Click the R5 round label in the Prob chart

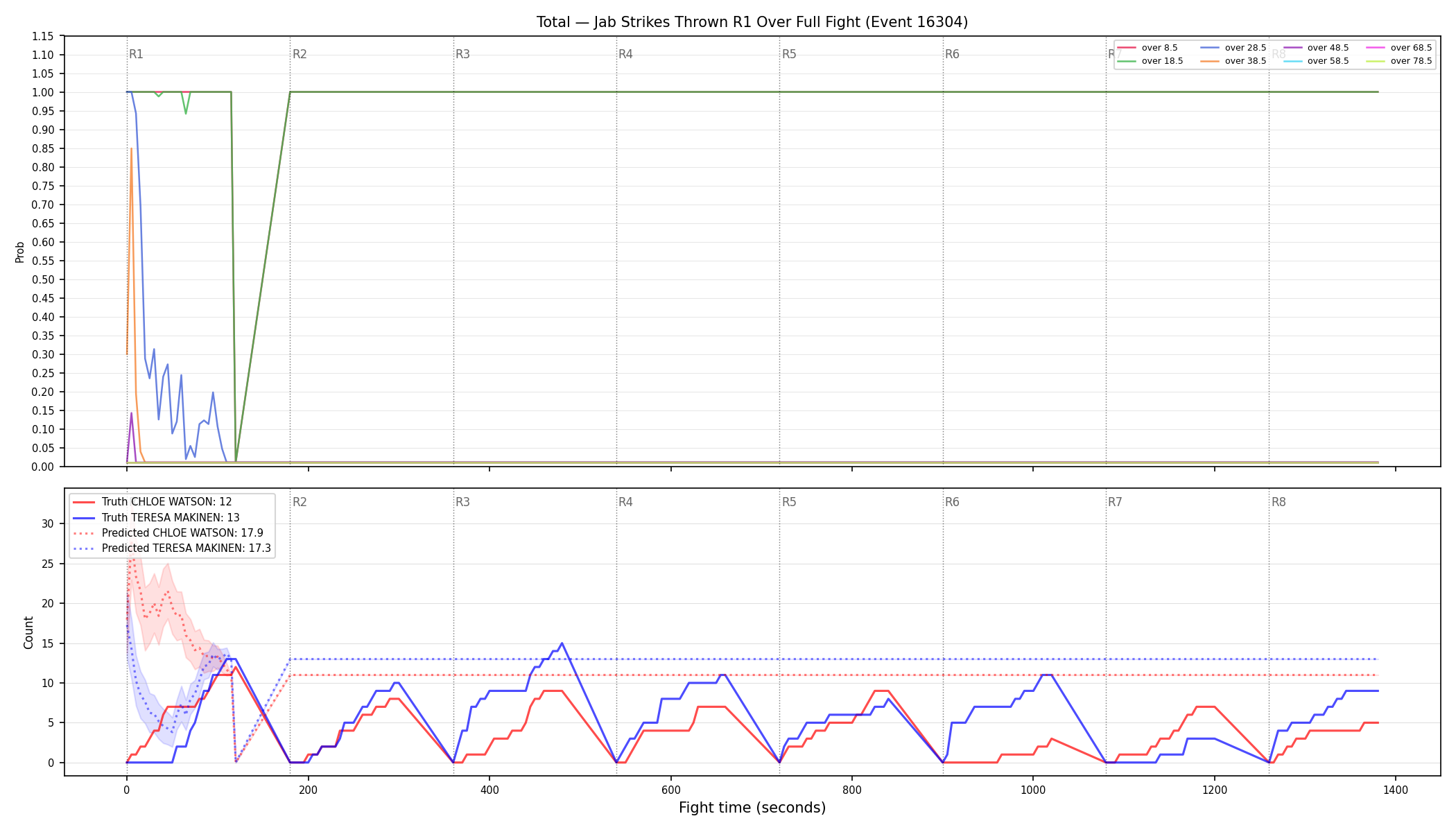(x=789, y=54)
